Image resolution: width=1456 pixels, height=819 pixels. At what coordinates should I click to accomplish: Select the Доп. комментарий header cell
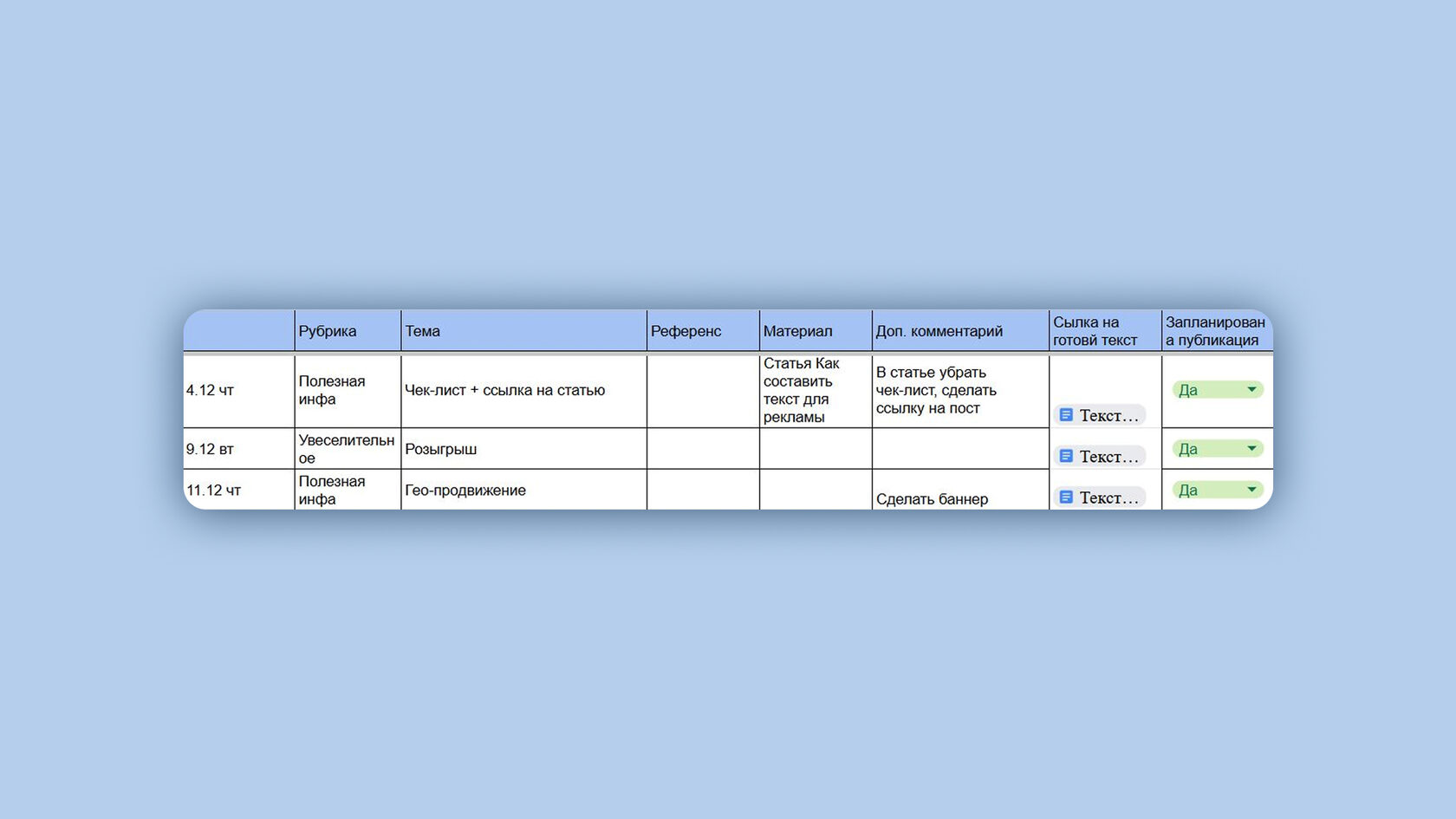point(960,331)
